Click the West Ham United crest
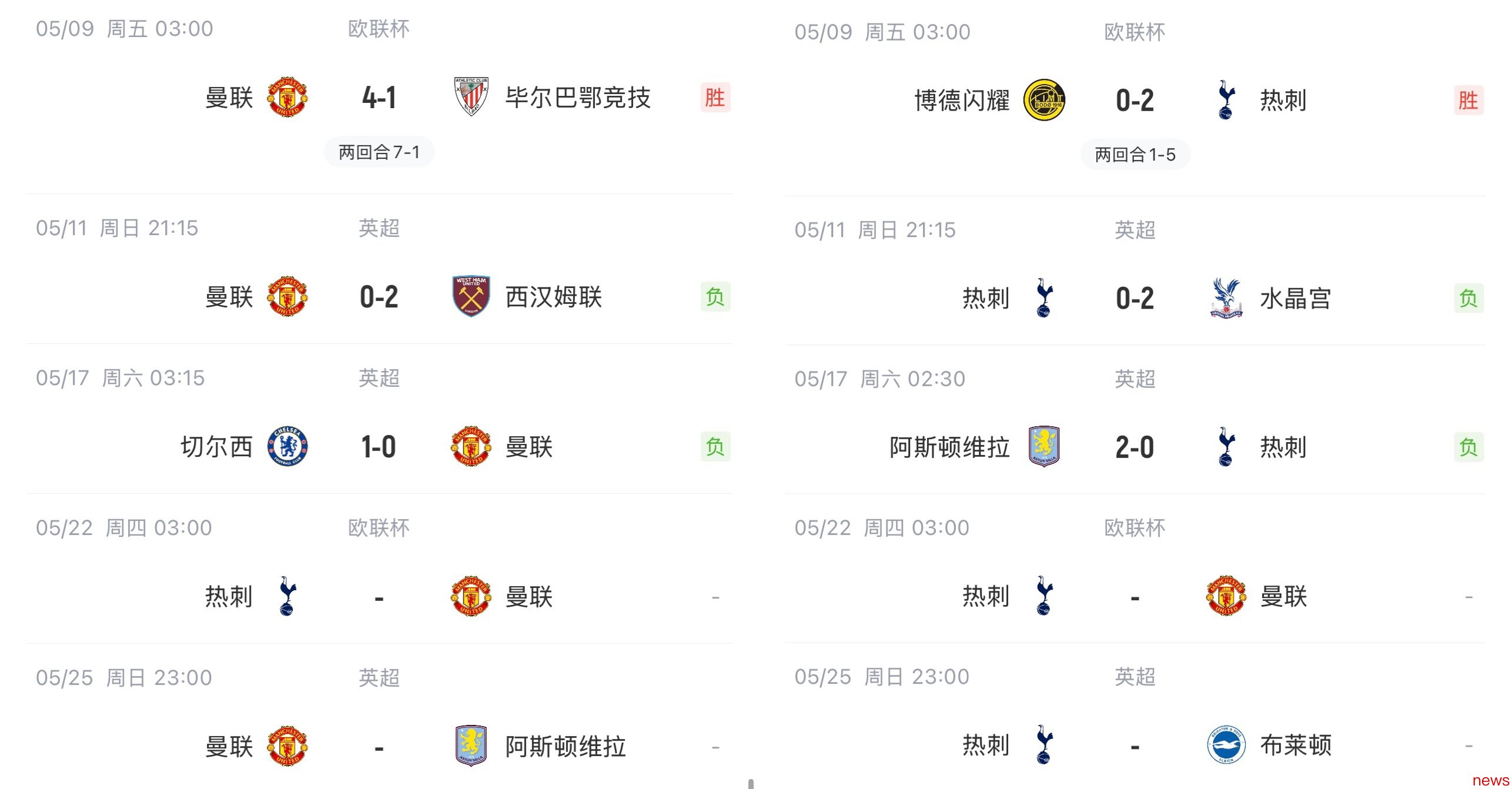 (471, 296)
